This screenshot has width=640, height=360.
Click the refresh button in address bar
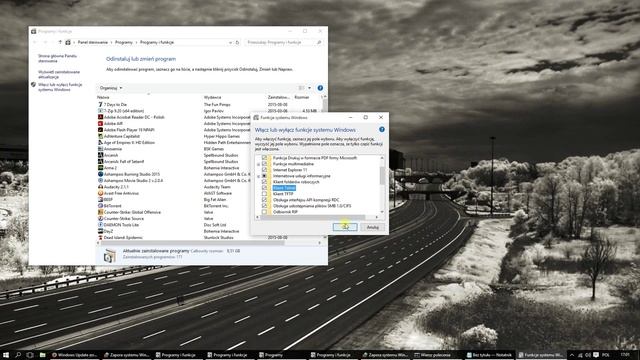coord(237,42)
